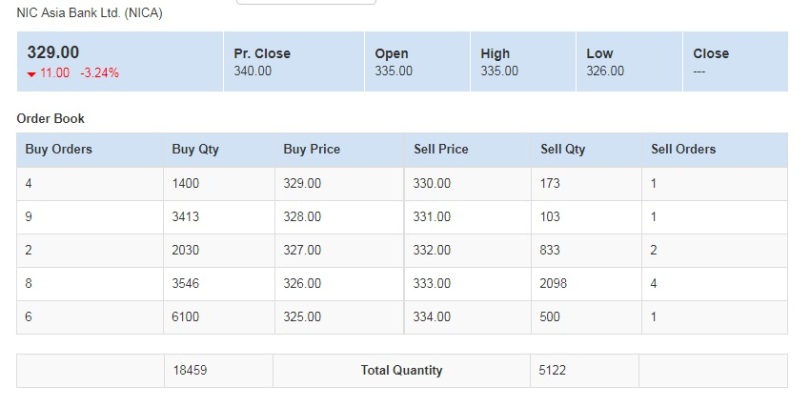Click the partially visible box above the price panel
Viewport: 810px width, 407px height.
pyautogui.click(x=305, y=2)
